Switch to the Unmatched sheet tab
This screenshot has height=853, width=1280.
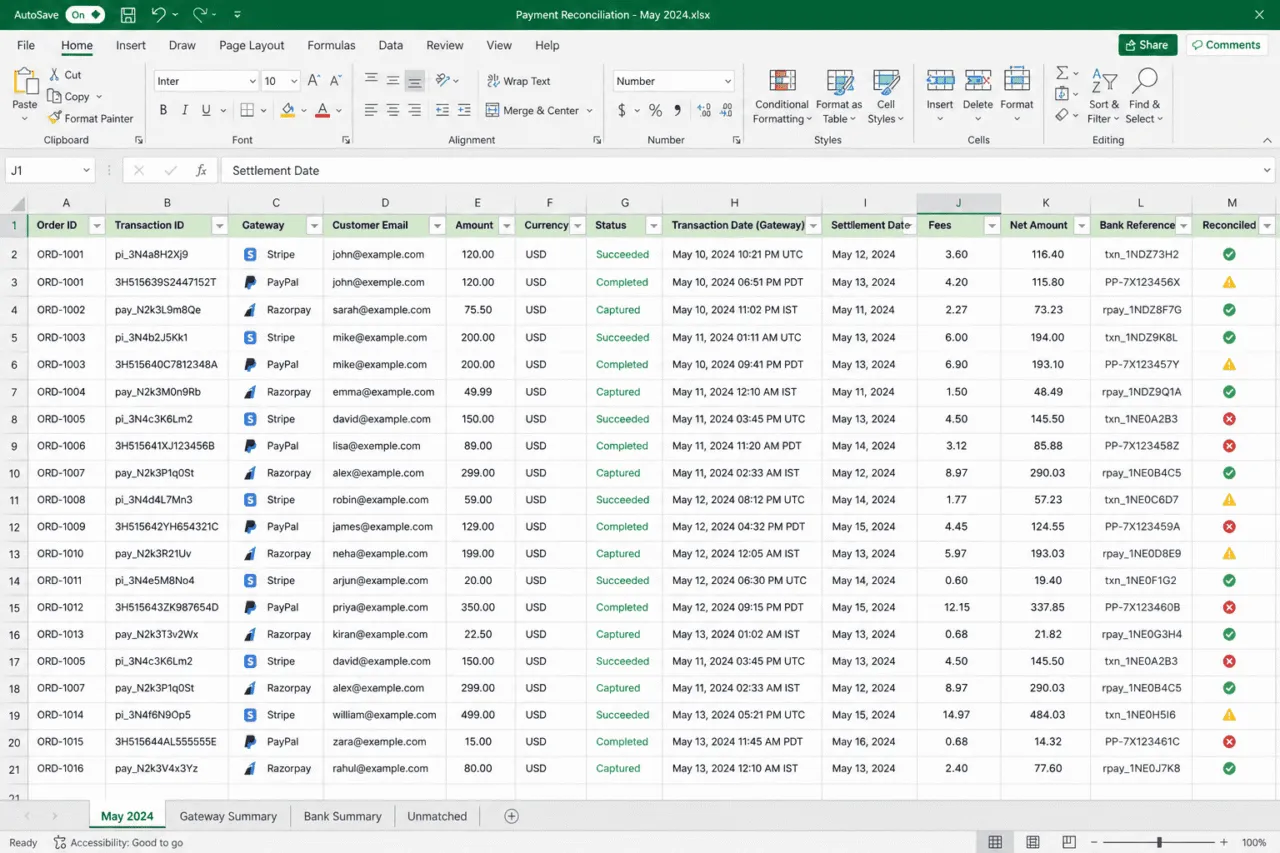pos(437,816)
